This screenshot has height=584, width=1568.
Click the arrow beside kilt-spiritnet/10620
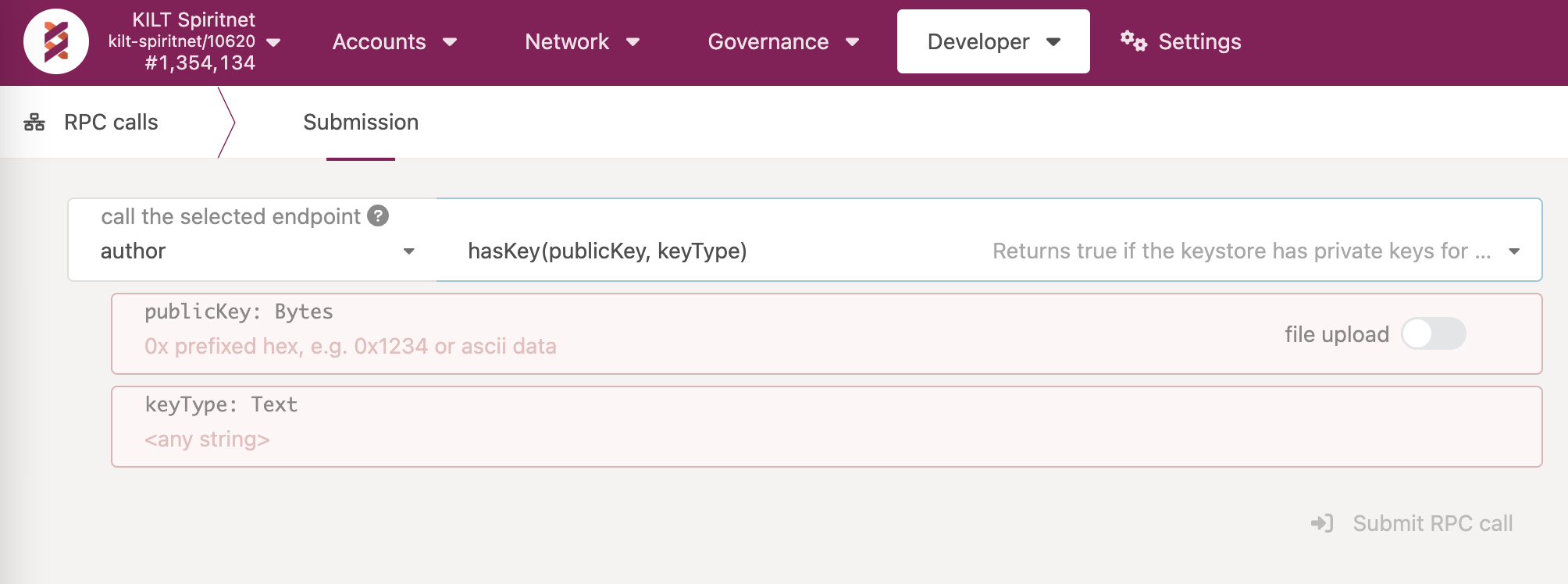(x=273, y=42)
